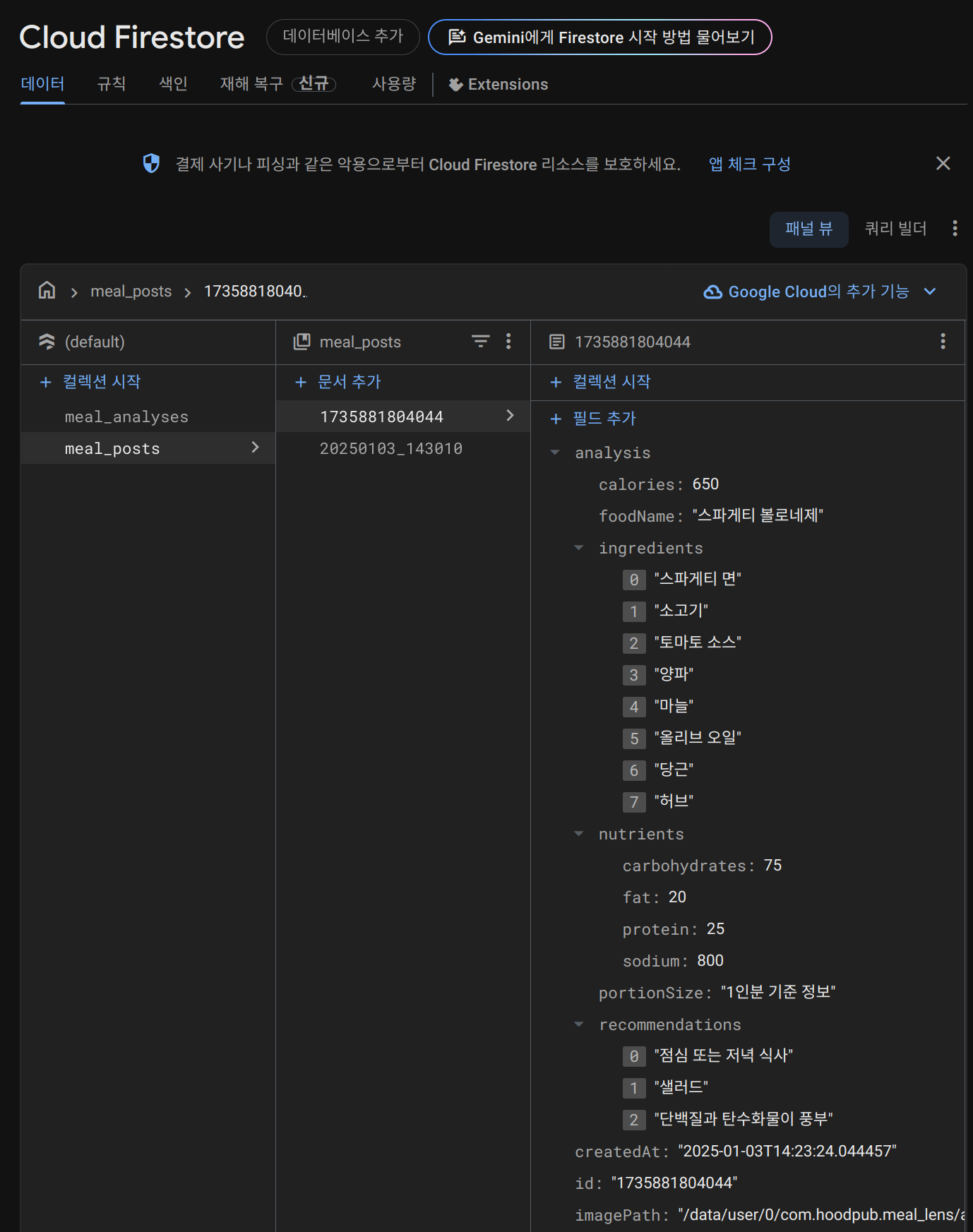Open the filter icon for meal_posts collection
Image resolution: width=973 pixels, height=1232 pixels.
pyautogui.click(x=480, y=342)
